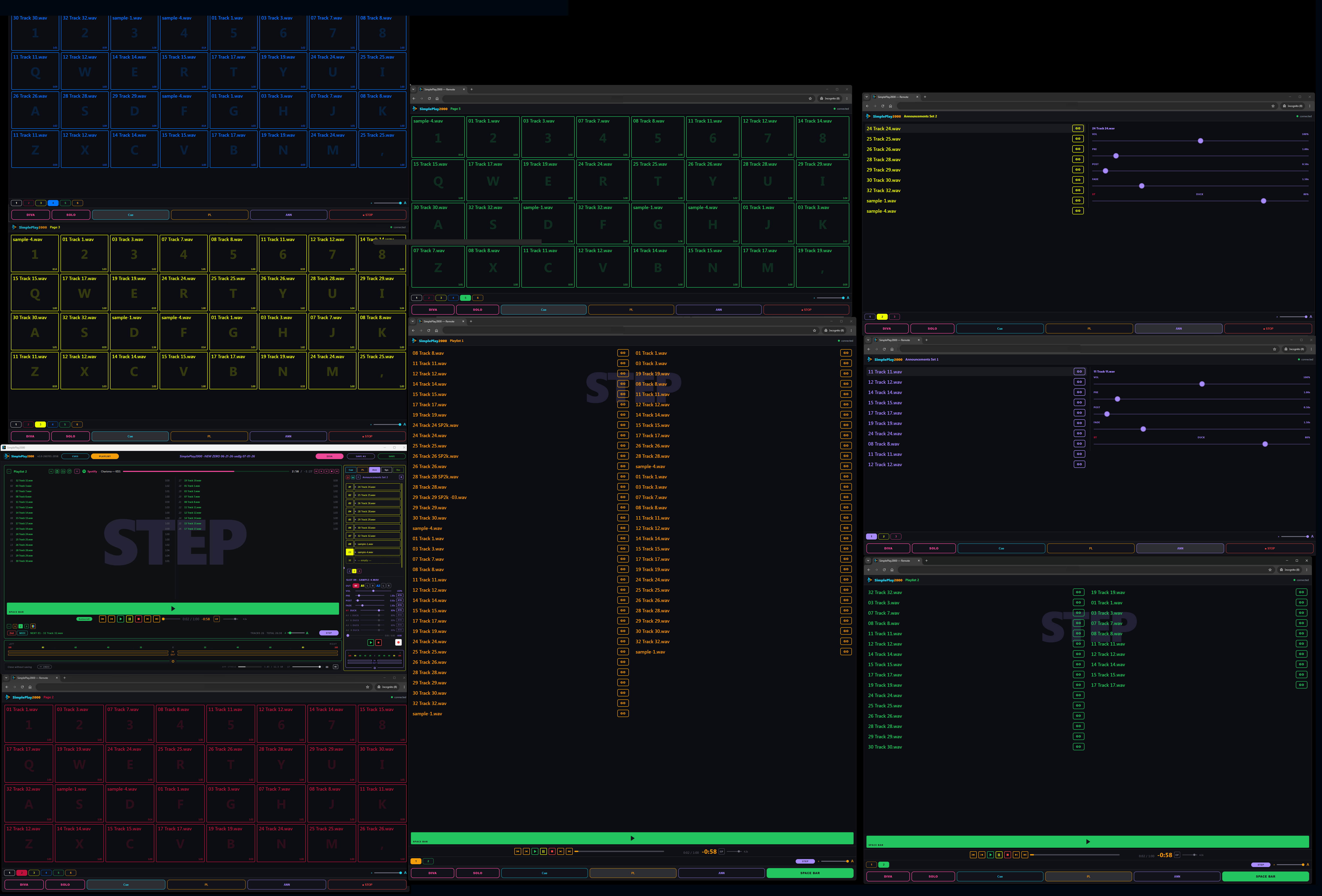Click the green Spotify logo icon
The height and width of the screenshot is (896, 1322).
click(x=84, y=472)
